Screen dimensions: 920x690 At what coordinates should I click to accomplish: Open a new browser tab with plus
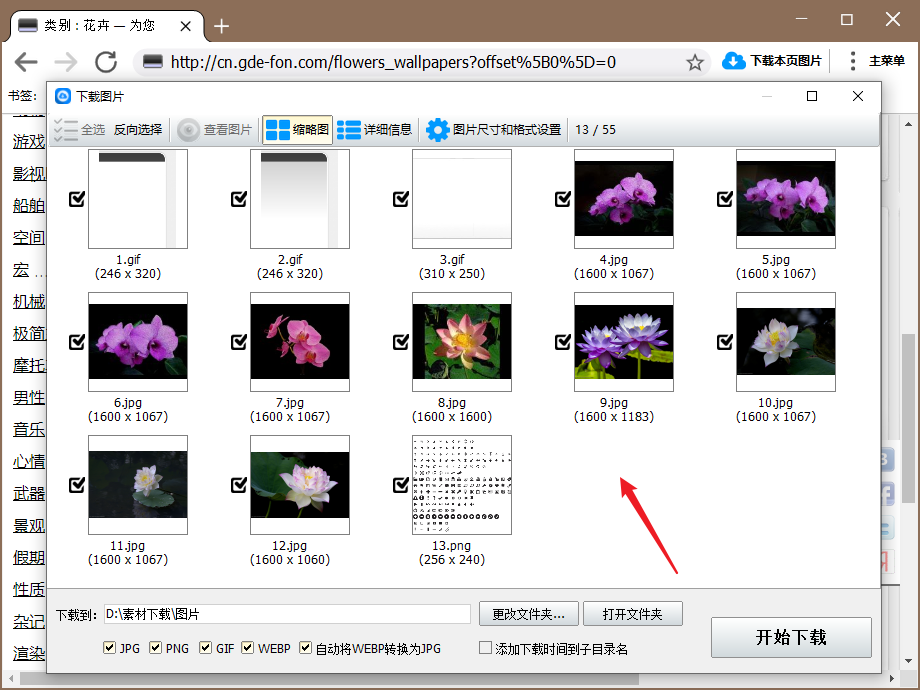(x=221, y=26)
